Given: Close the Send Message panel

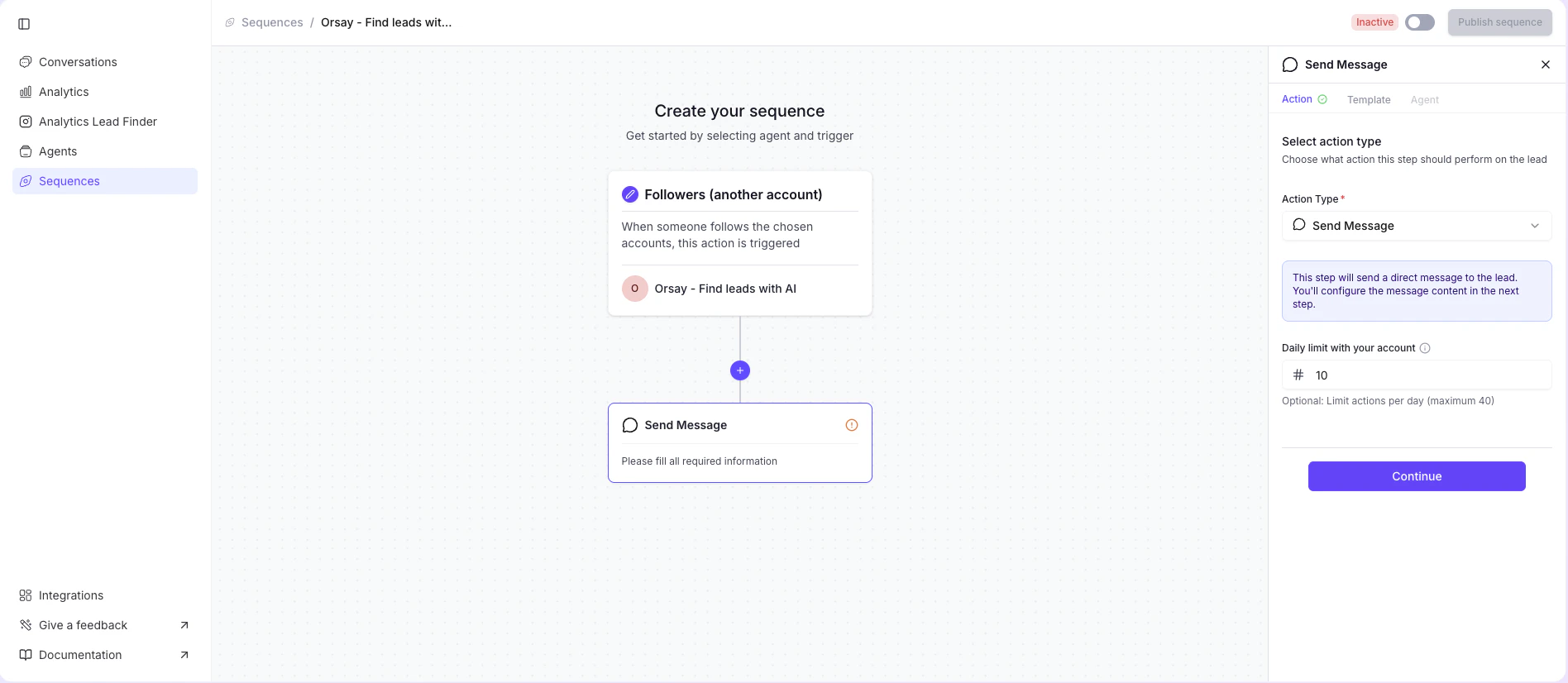Looking at the screenshot, I should [x=1546, y=64].
